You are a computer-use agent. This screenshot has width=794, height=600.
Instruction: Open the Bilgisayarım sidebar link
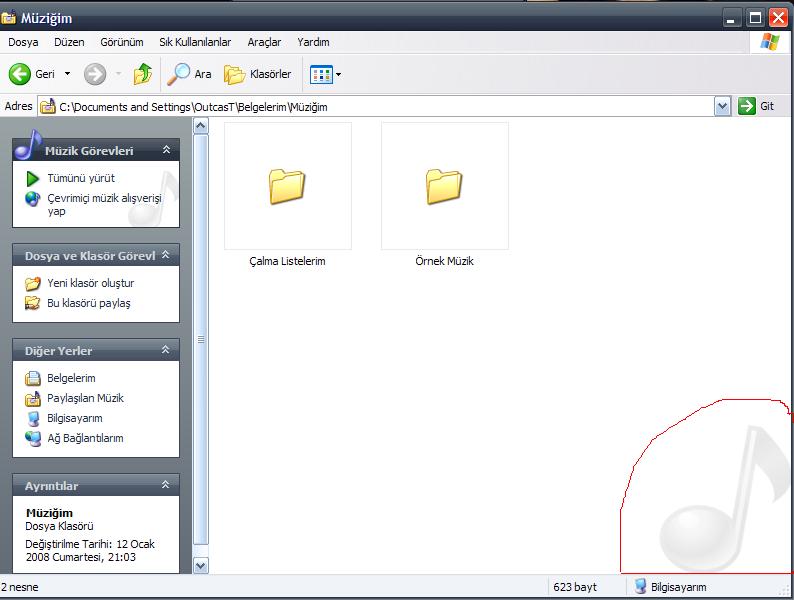[75, 418]
